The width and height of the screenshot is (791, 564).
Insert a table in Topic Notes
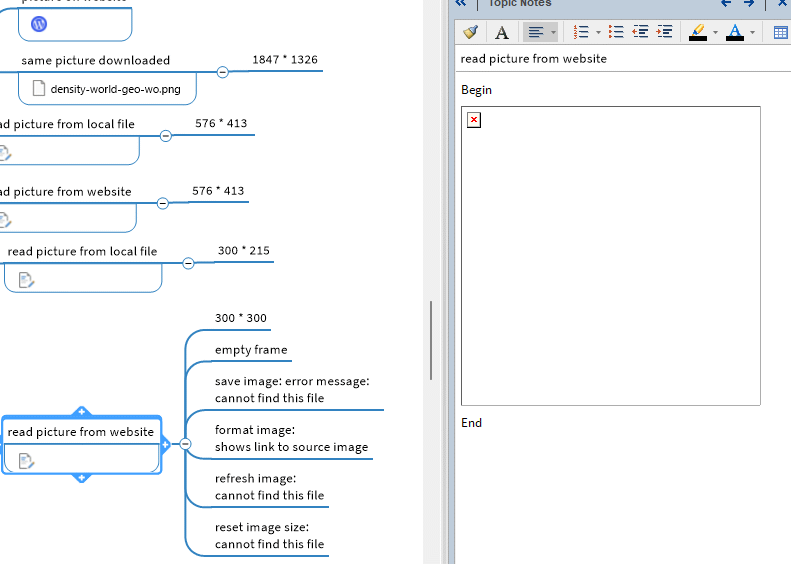click(x=781, y=32)
